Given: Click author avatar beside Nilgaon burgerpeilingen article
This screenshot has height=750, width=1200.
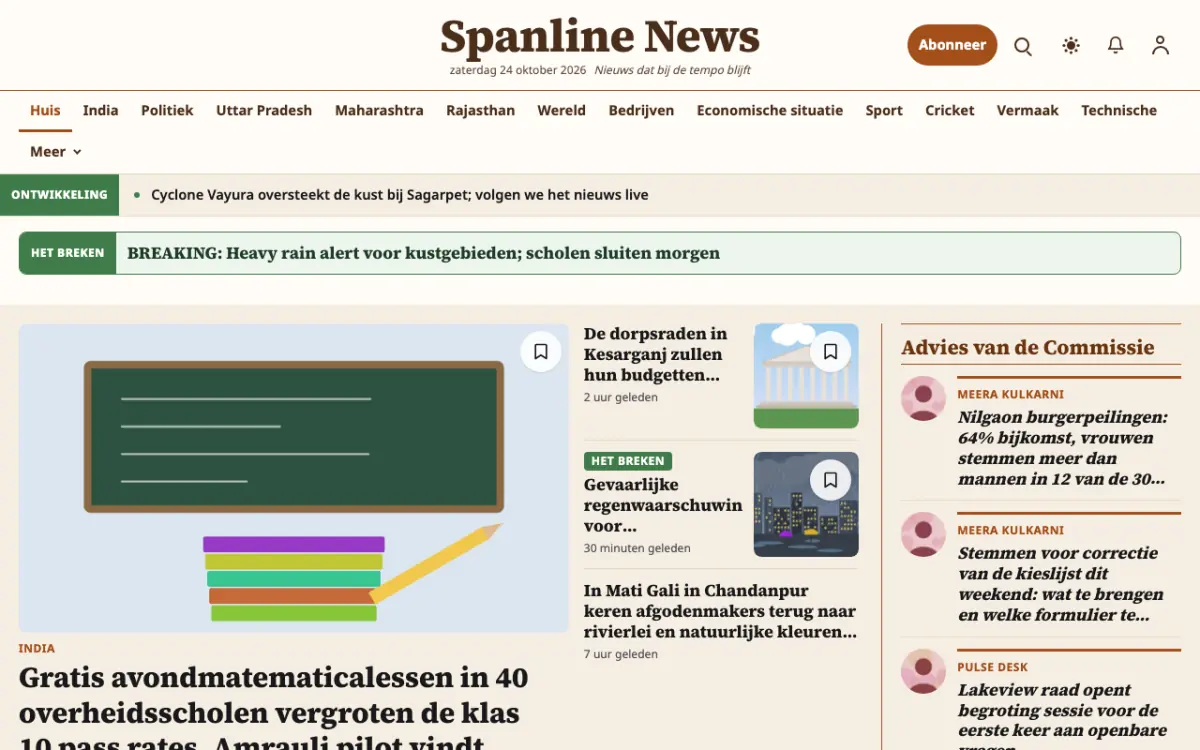Looking at the screenshot, I should (x=923, y=398).
